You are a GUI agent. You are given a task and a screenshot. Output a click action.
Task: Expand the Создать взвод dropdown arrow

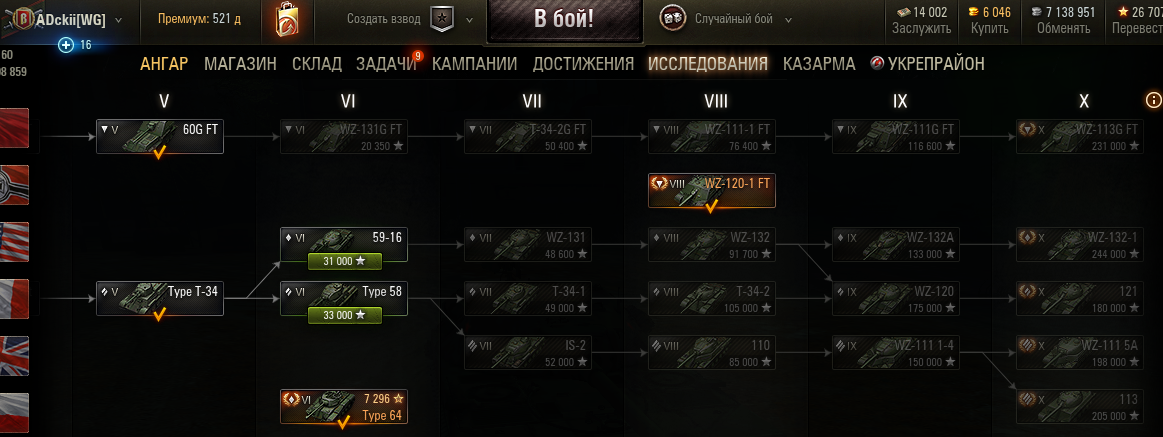click(x=470, y=20)
